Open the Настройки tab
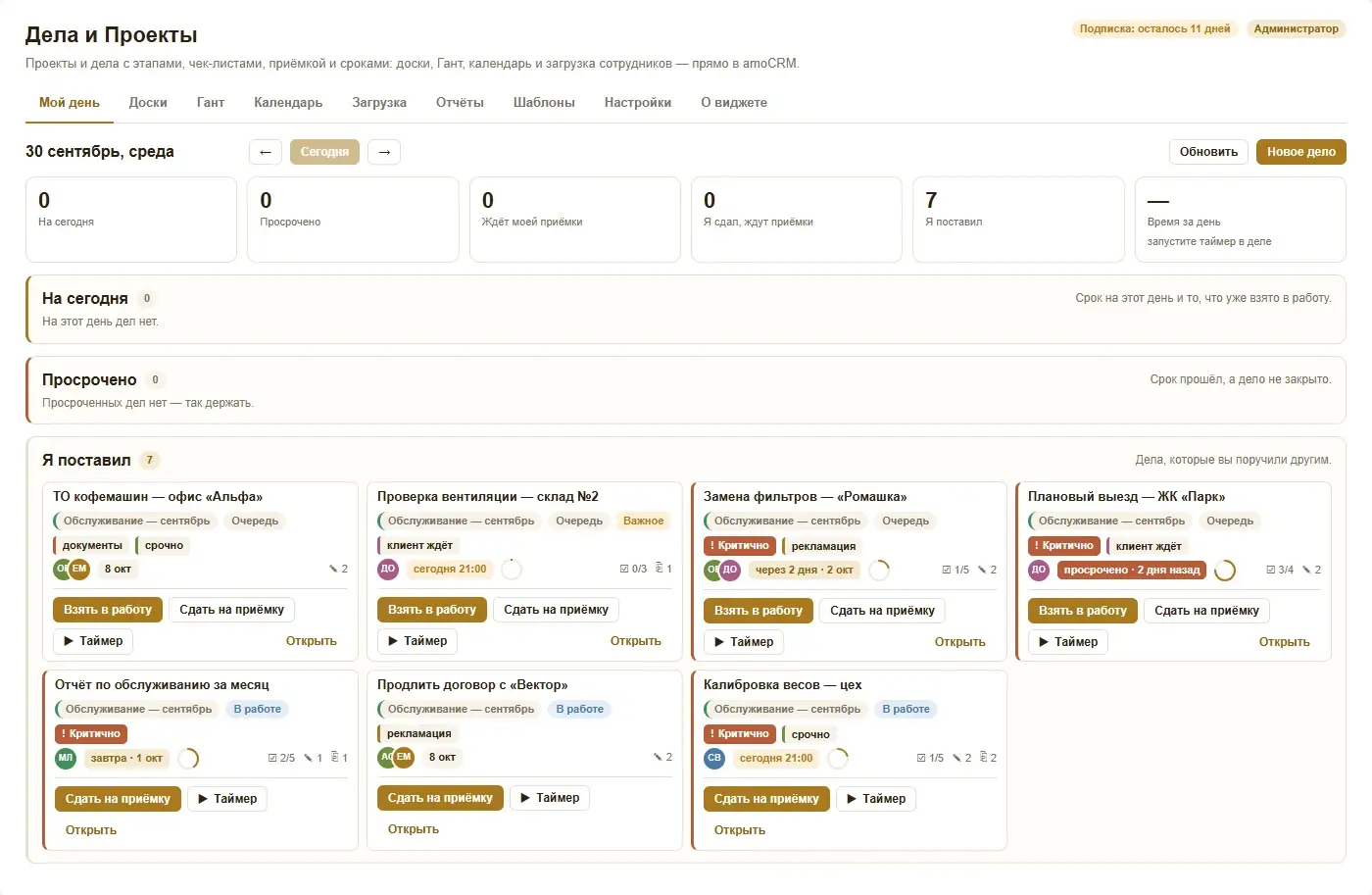The image size is (1372, 895). (638, 103)
